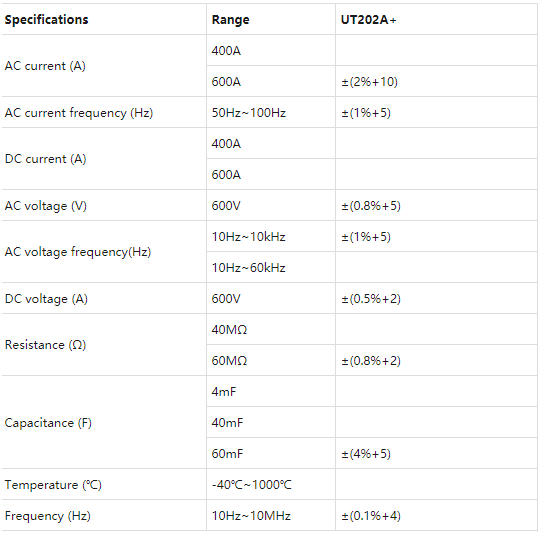544x534 pixels.
Task: Click the Capacitance (F) row label
Action: (48, 423)
